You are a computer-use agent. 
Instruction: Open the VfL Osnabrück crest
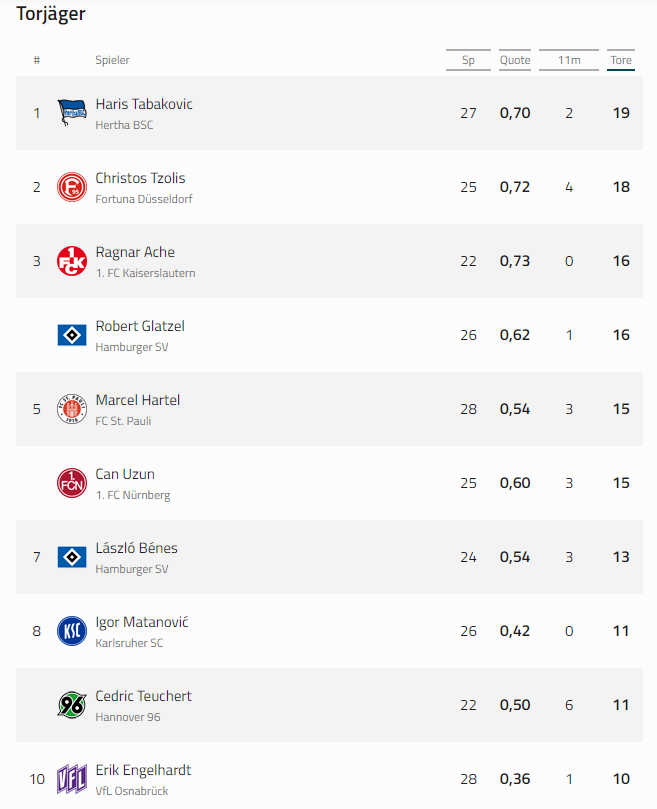72,779
